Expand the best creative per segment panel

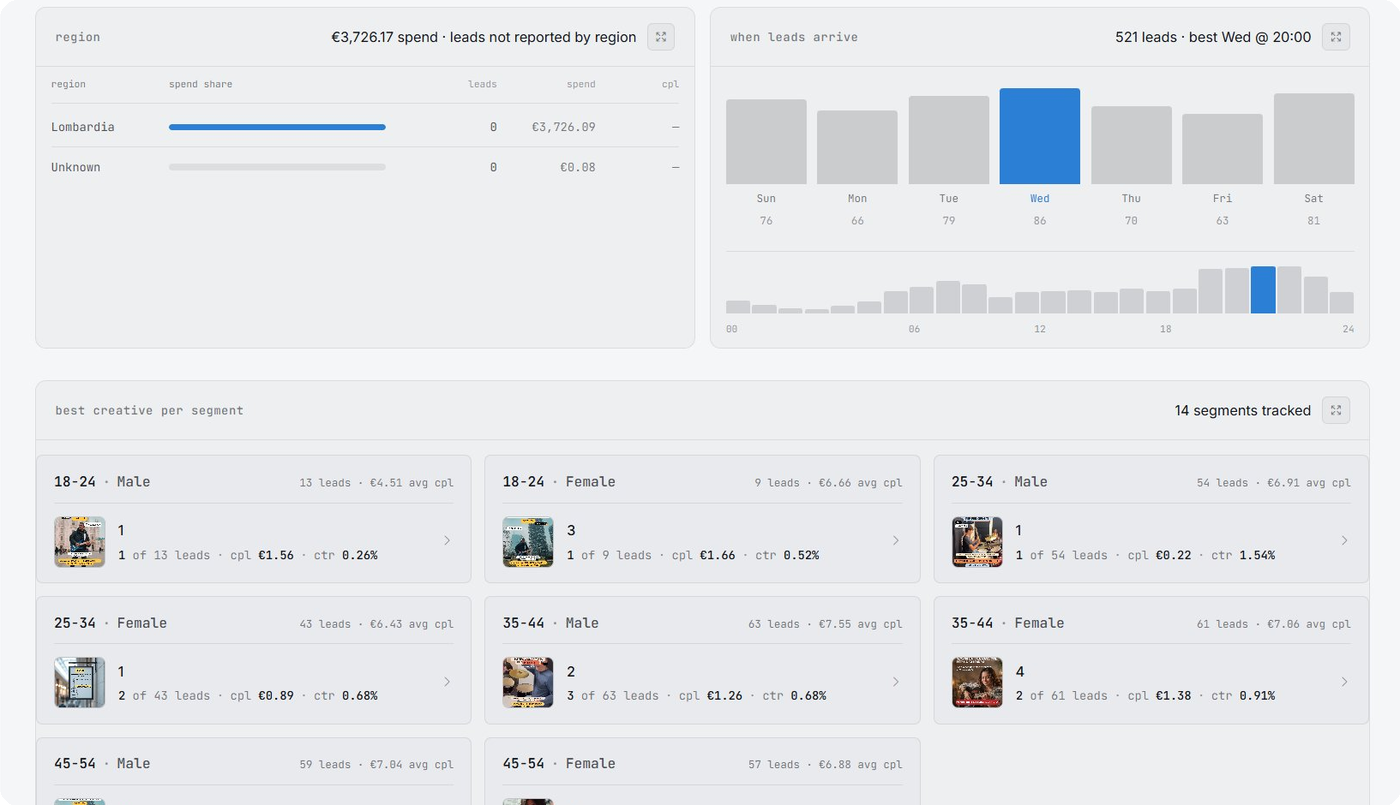coord(1336,410)
